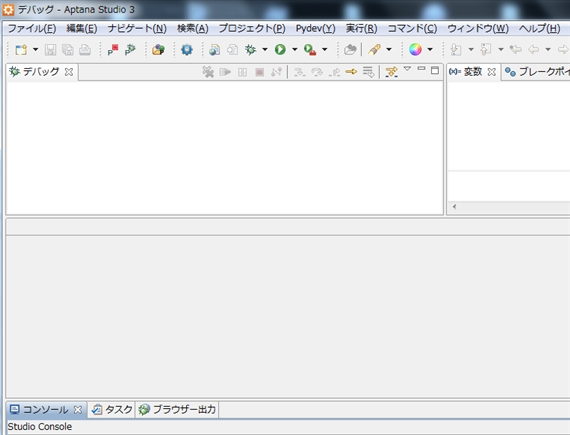Image resolution: width=570 pixels, height=435 pixels.
Task: Click the blue gear settings toolbar icon
Action: point(187,49)
